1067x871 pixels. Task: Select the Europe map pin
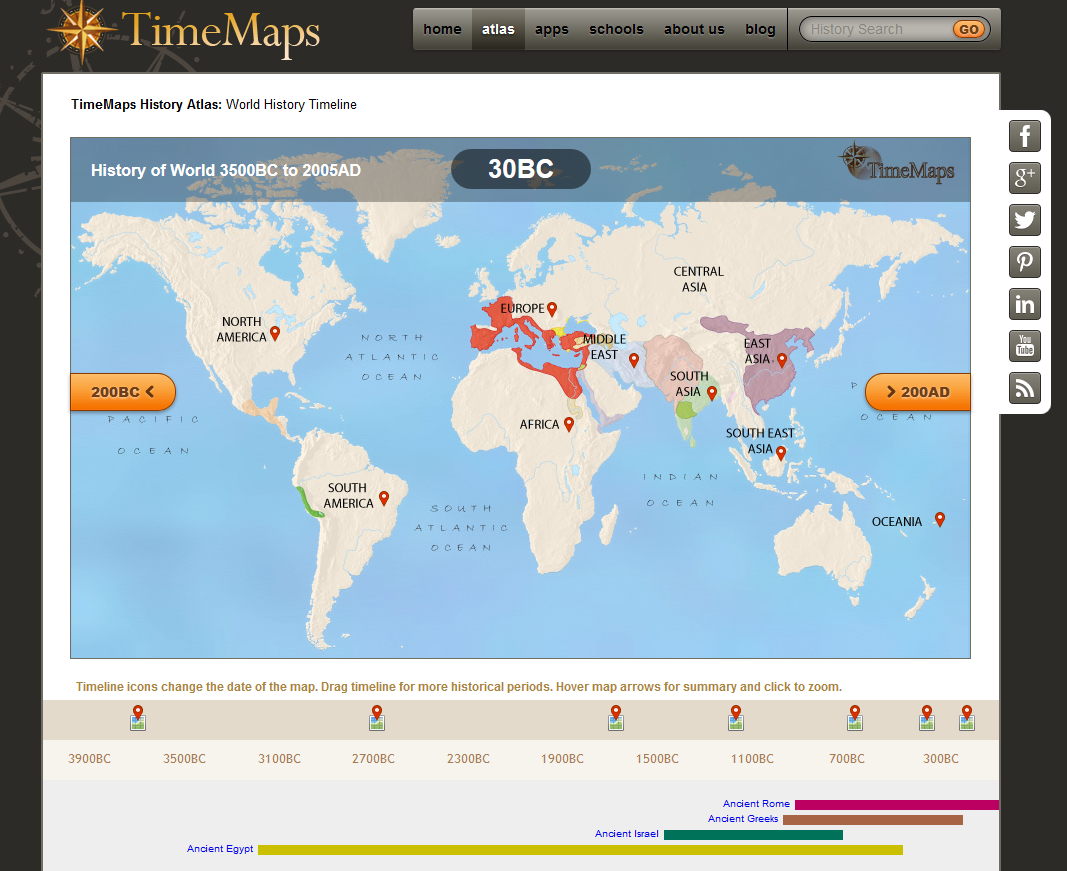coord(552,309)
